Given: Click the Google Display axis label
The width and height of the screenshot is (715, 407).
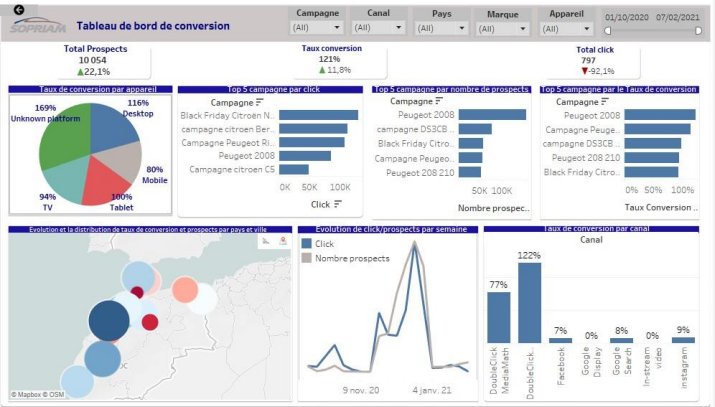Looking at the screenshot, I should click(x=591, y=361).
